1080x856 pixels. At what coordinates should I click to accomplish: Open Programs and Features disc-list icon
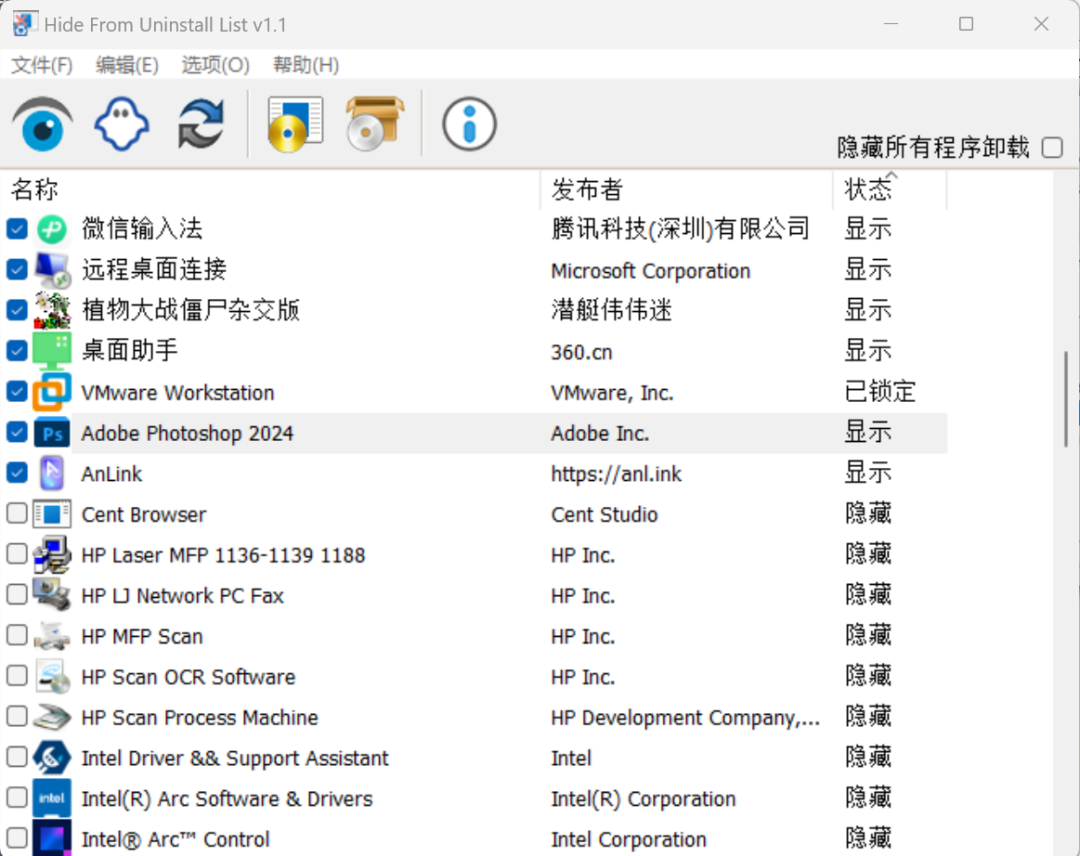pos(295,125)
